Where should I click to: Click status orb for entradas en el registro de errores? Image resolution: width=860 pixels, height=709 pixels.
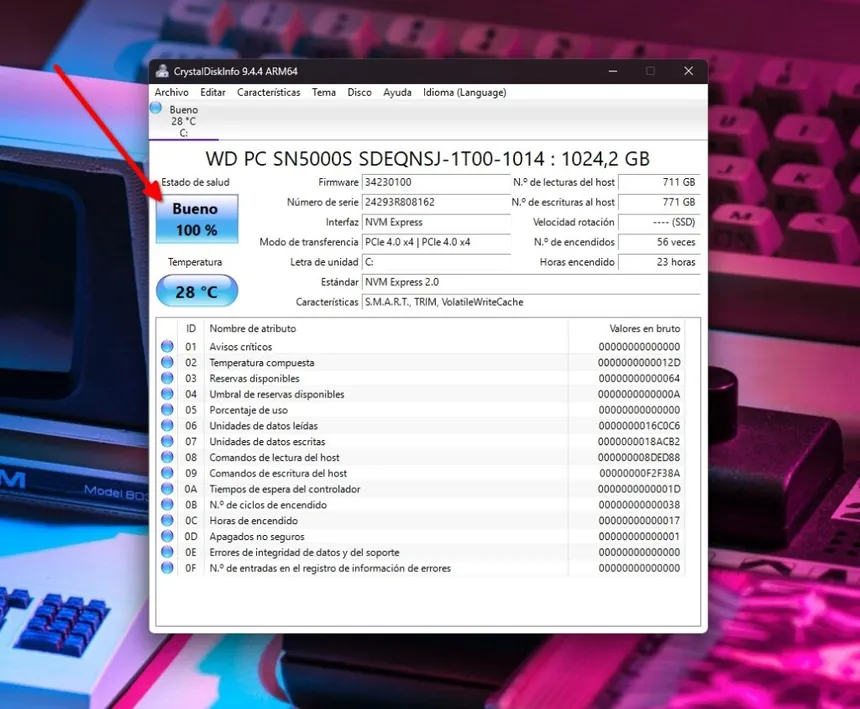tap(167, 568)
